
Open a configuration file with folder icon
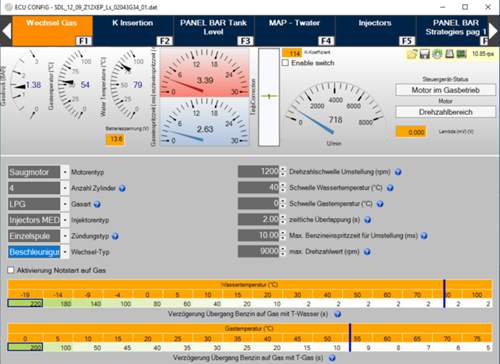click(412, 54)
